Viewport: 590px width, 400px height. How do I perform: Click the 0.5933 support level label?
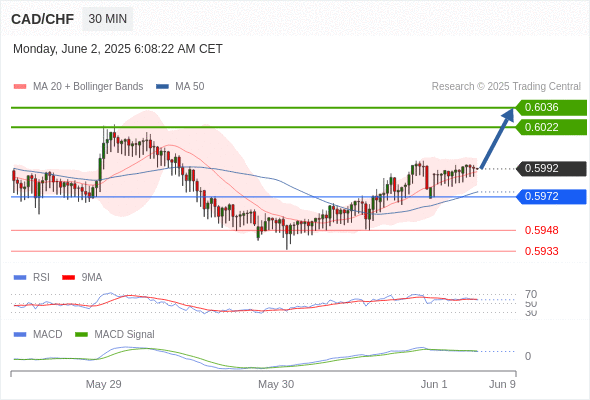(541, 251)
